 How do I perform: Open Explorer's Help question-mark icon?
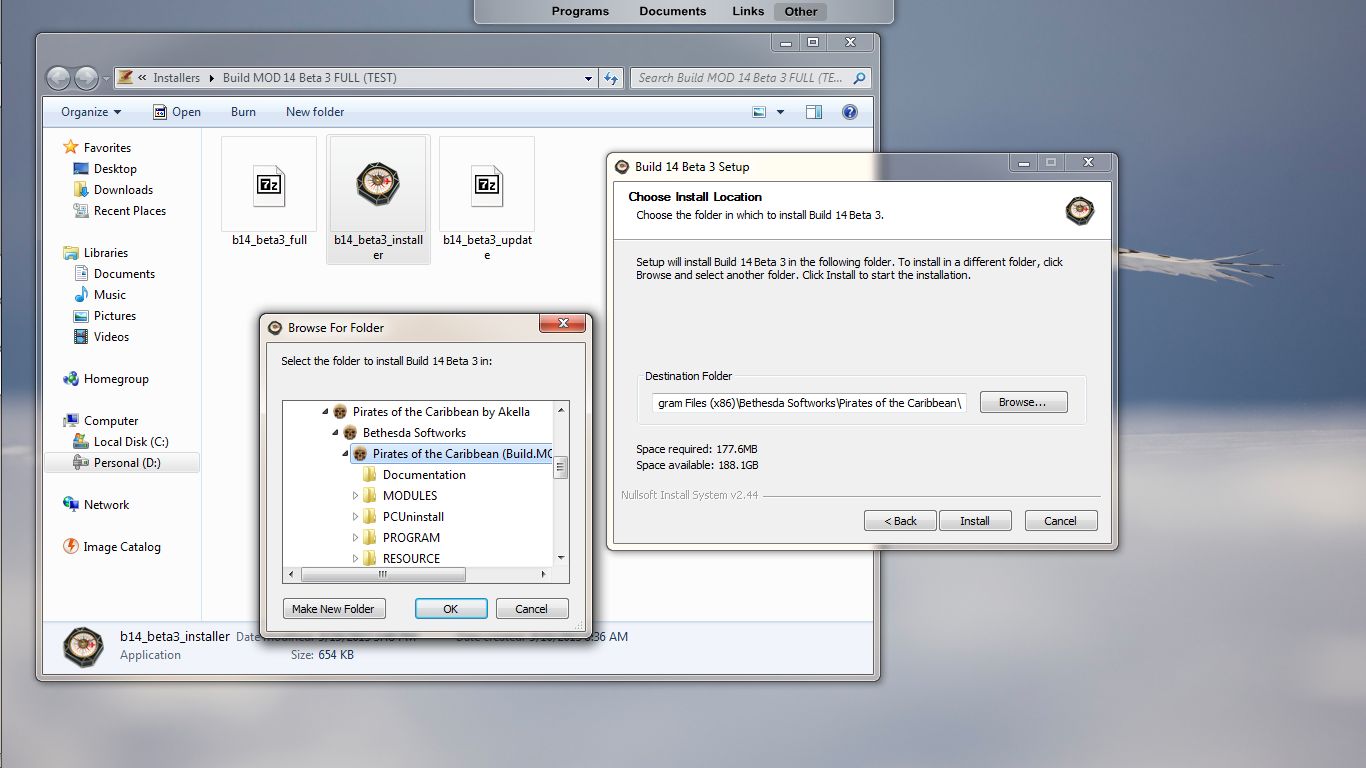850,112
